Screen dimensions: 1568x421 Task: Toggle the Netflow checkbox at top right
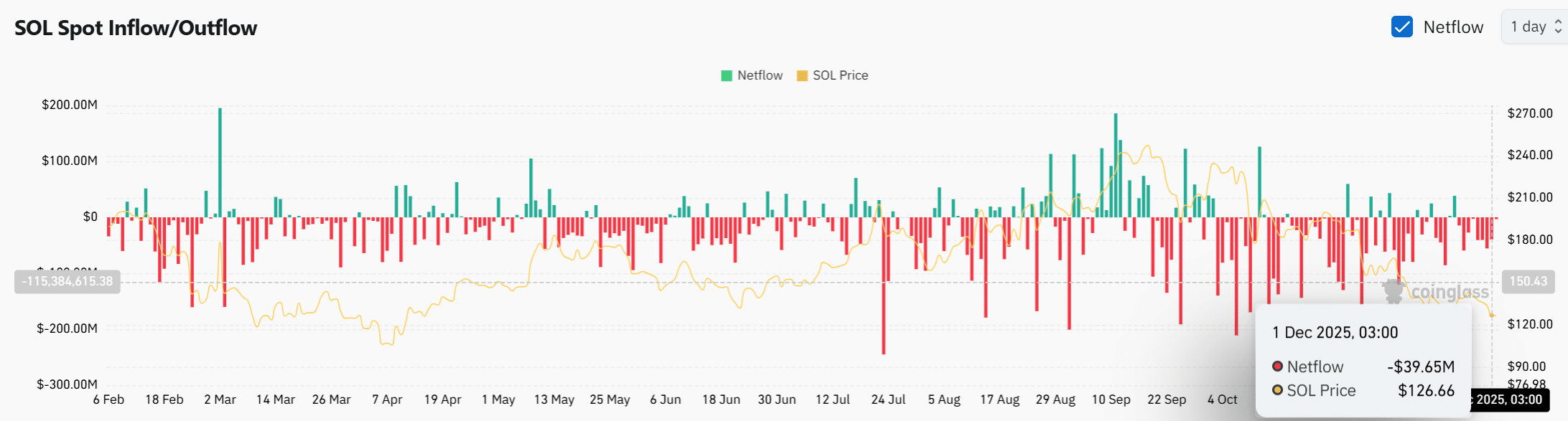pos(1401,27)
